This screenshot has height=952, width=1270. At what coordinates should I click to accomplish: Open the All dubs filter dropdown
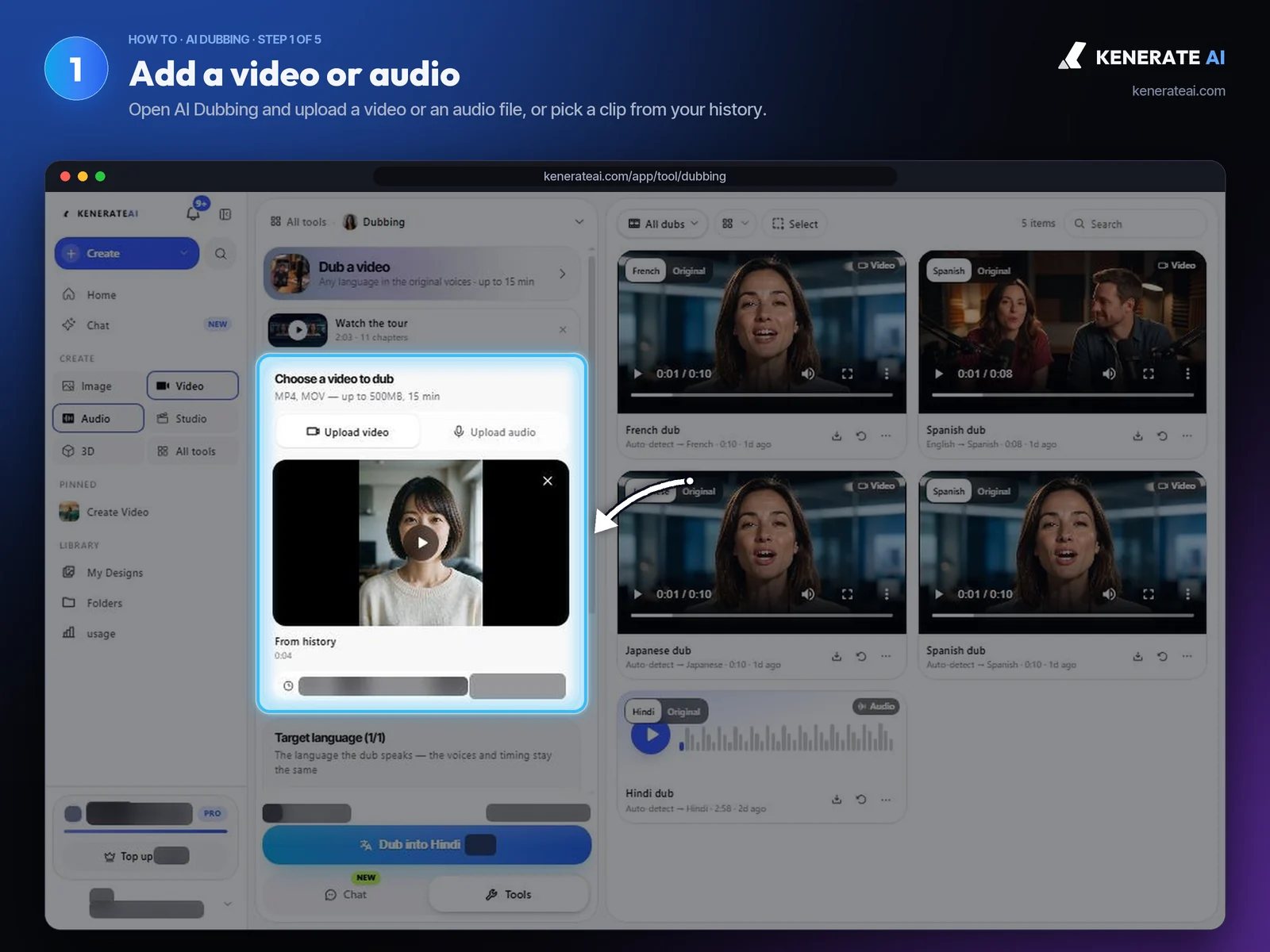(x=664, y=225)
